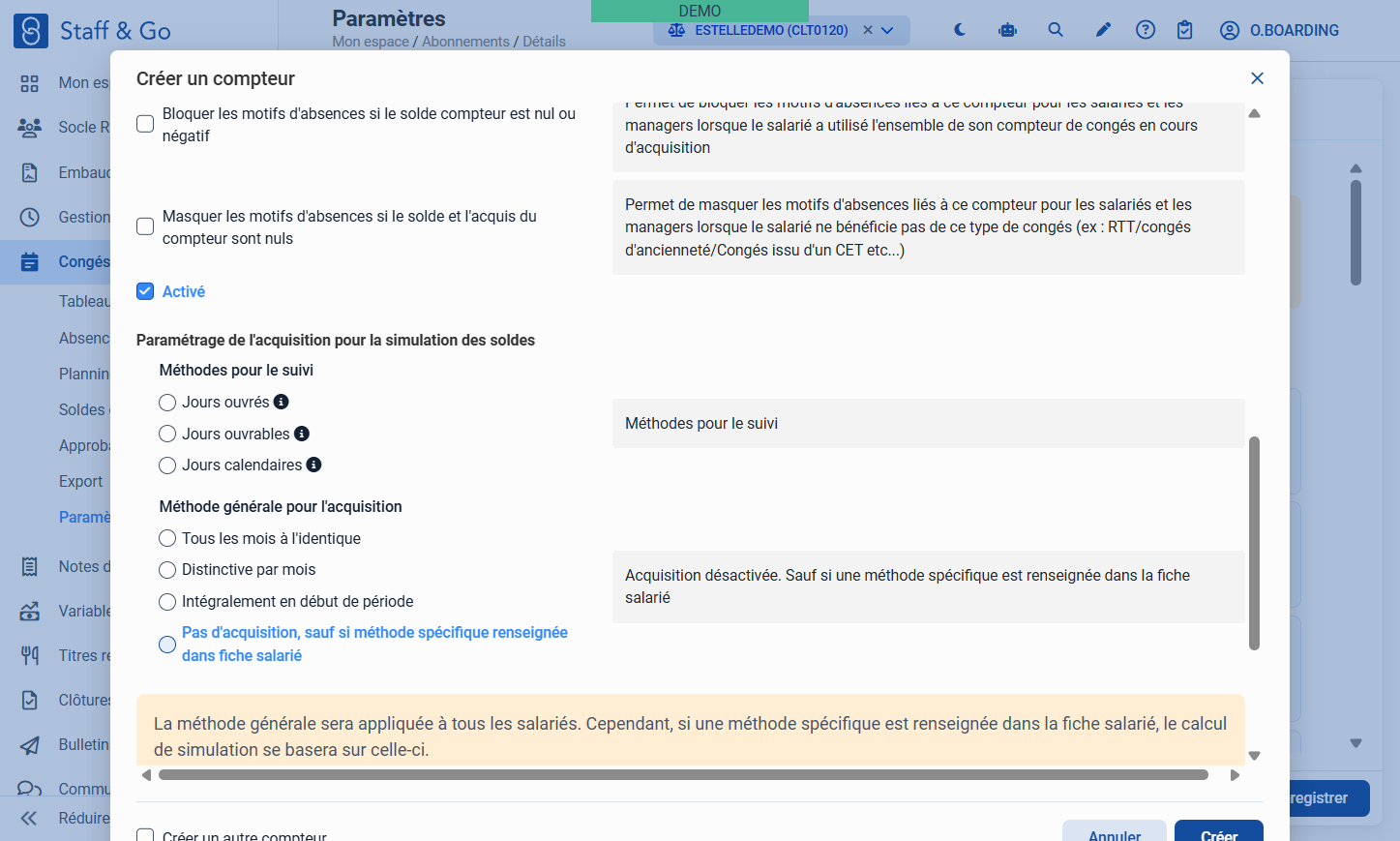Click info icon next to Jours calendaires

(x=313, y=465)
